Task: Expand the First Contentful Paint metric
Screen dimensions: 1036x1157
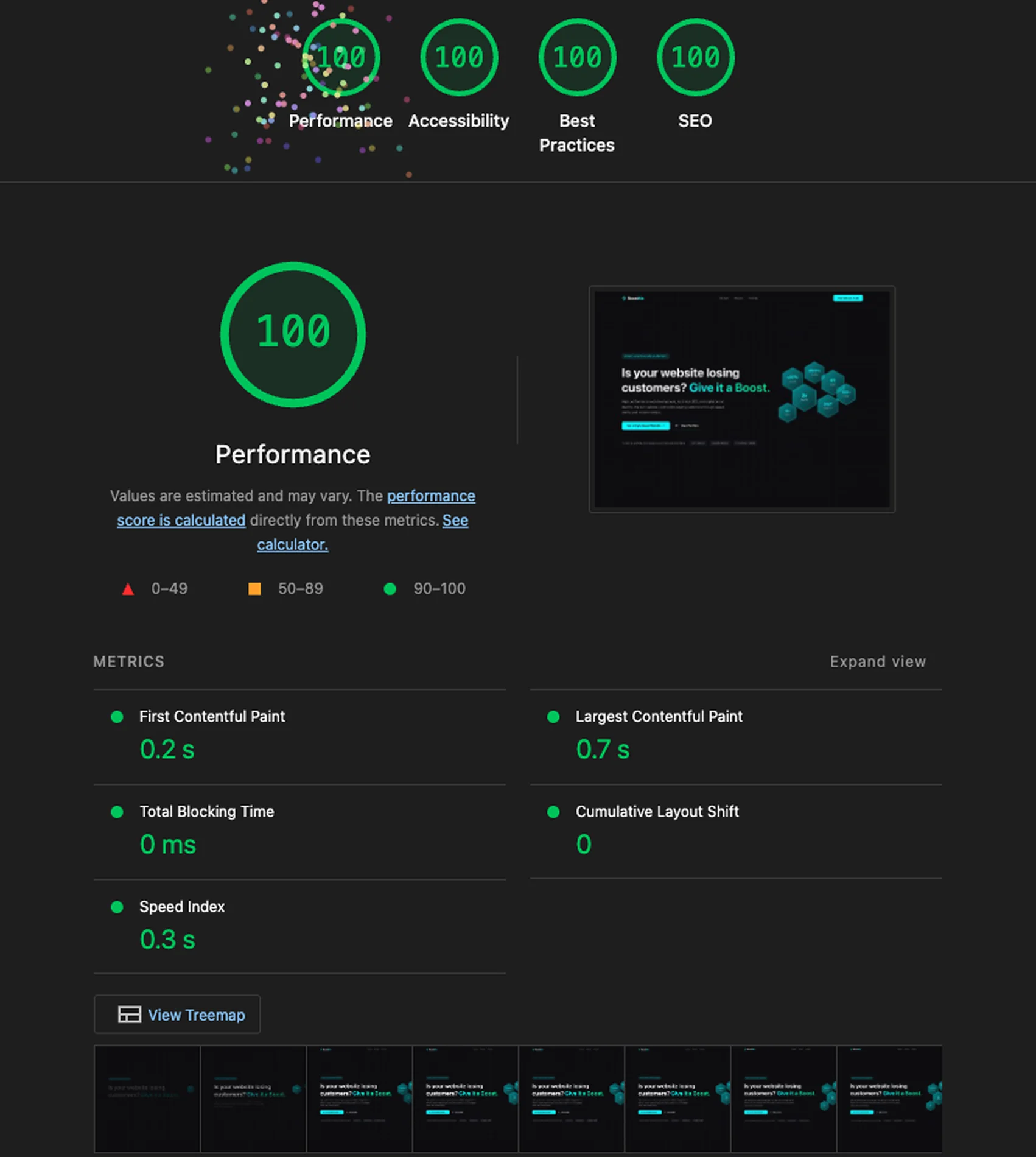Action: point(212,717)
